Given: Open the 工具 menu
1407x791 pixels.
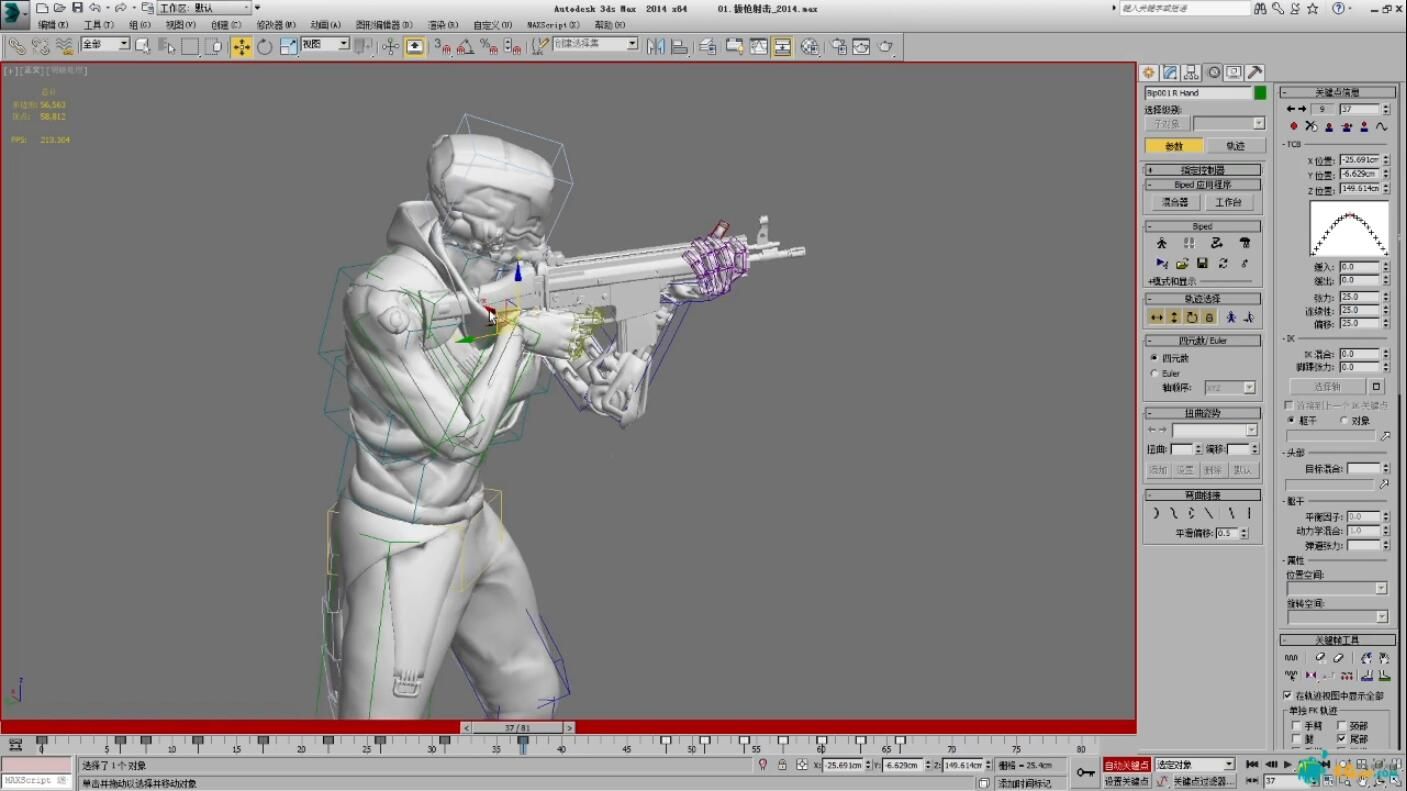Looking at the screenshot, I should pos(98,24).
